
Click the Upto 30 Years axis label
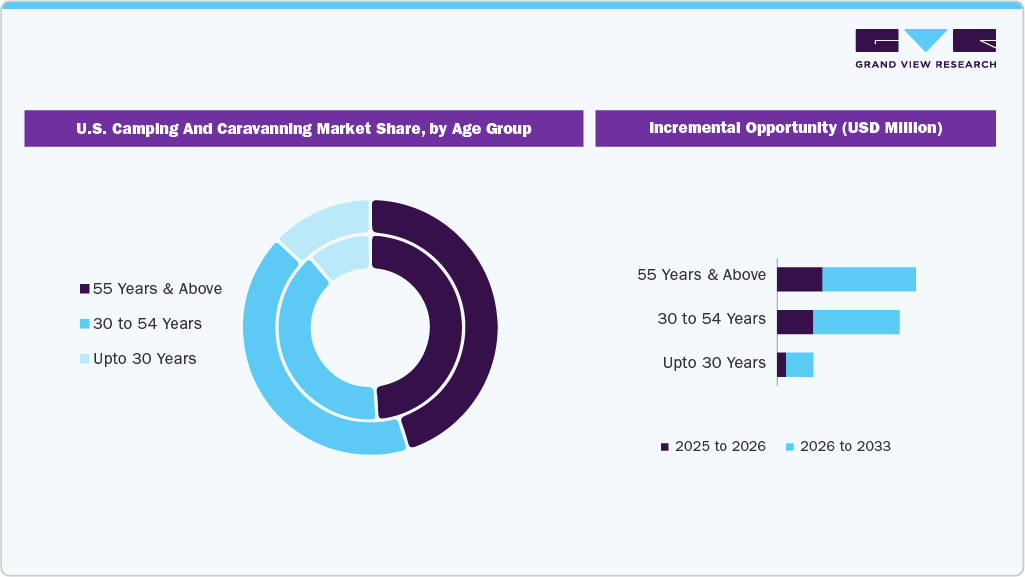717,362
